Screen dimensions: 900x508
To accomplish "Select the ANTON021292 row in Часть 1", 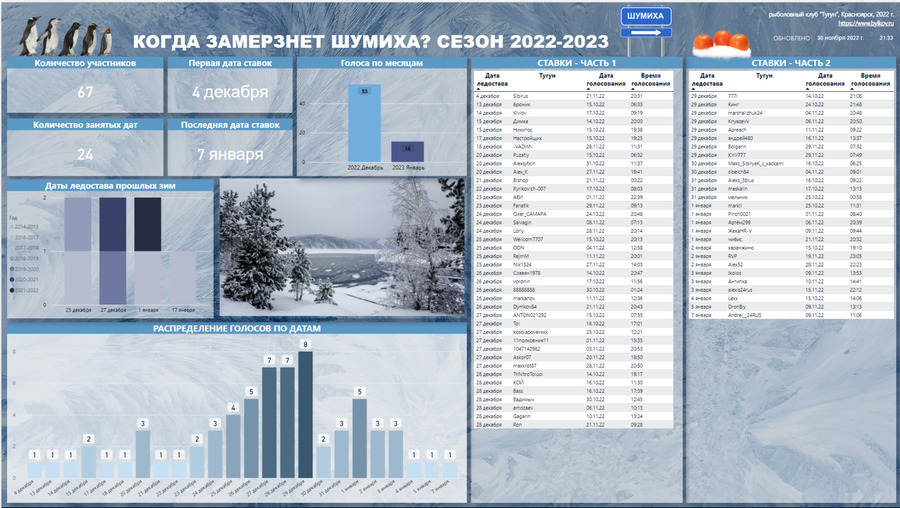I will (573, 315).
